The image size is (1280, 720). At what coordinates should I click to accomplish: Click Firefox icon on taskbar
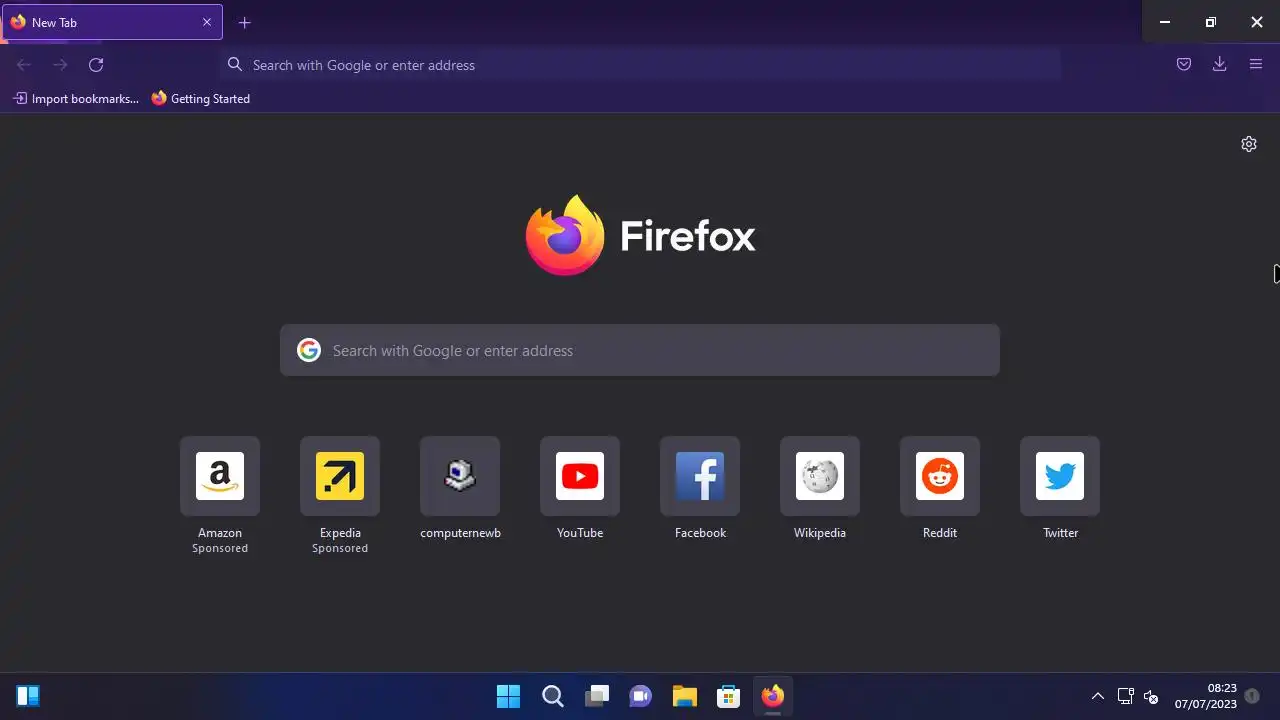tap(773, 696)
